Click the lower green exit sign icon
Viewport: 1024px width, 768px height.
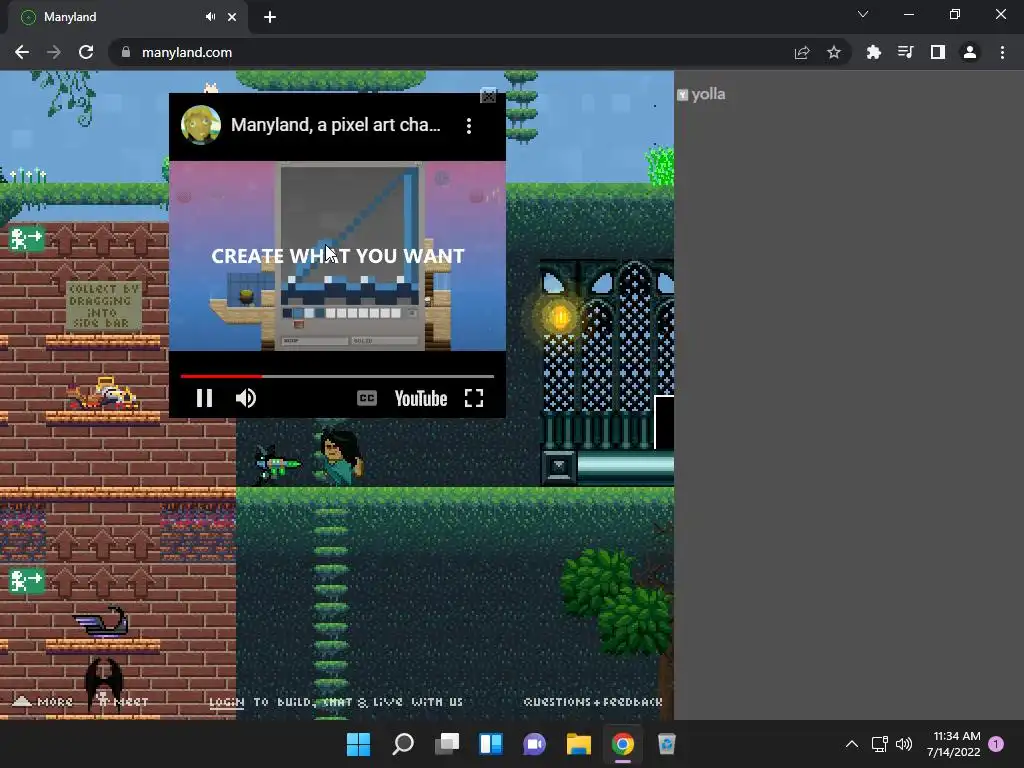tap(27, 581)
